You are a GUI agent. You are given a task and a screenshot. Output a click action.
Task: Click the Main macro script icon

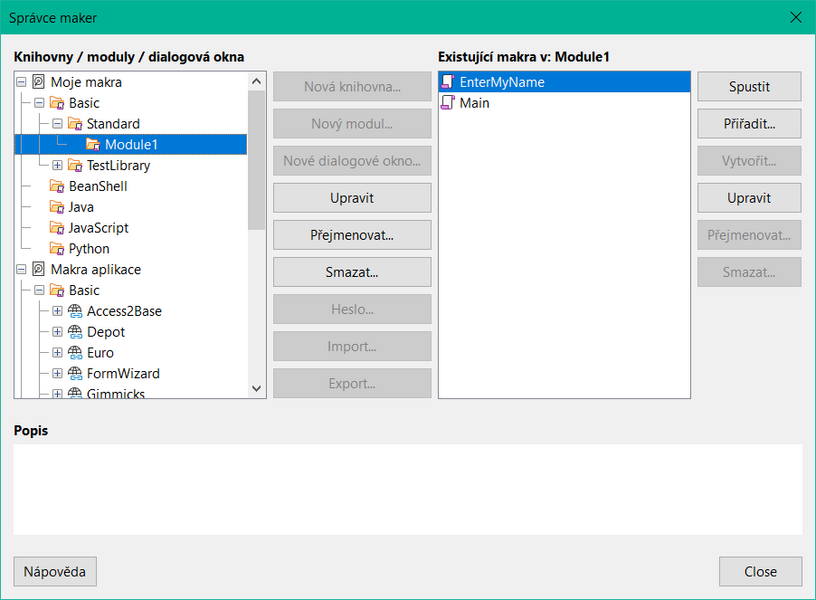tap(448, 103)
